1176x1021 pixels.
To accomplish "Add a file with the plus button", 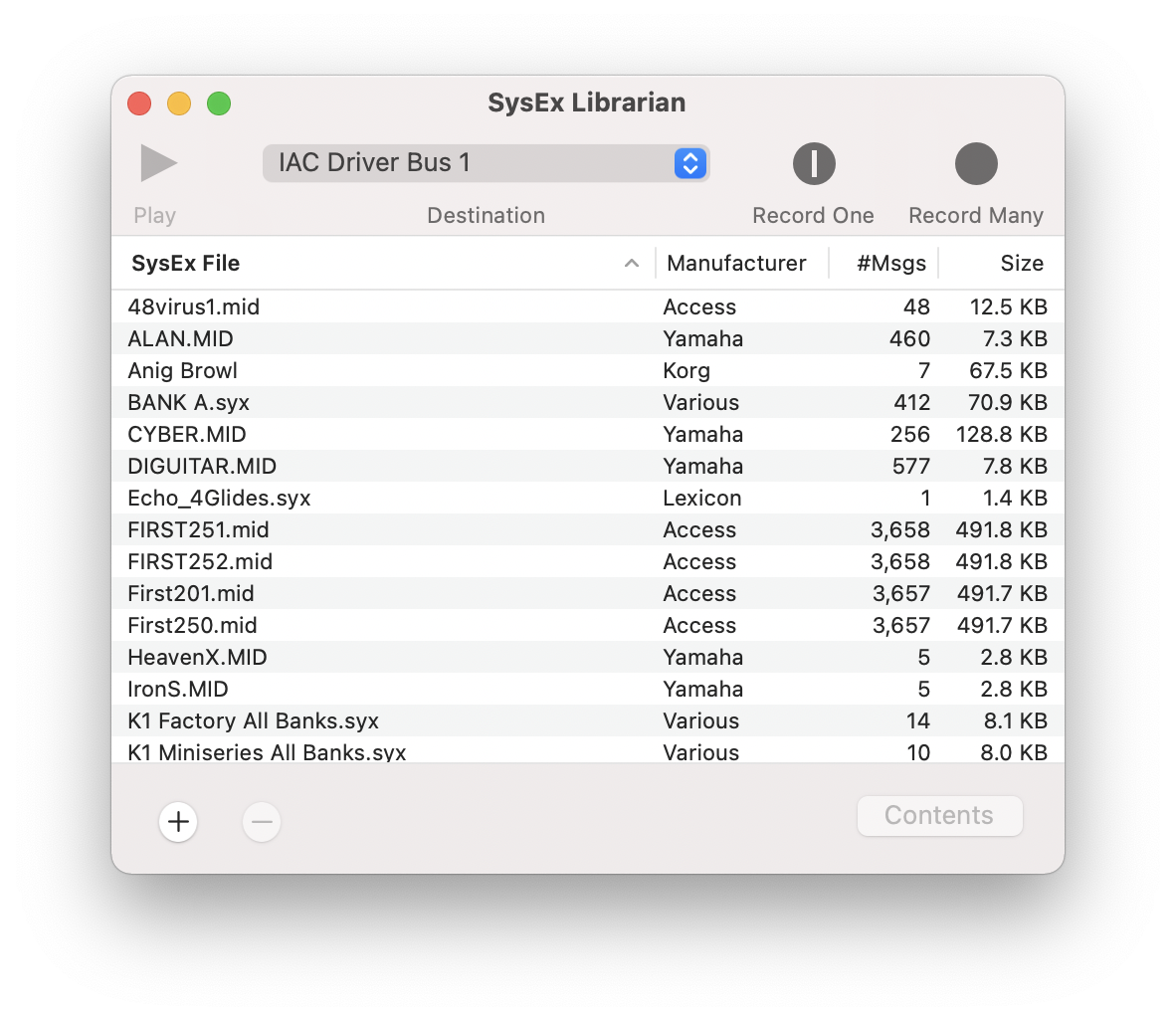I will (x=178, y=822).
